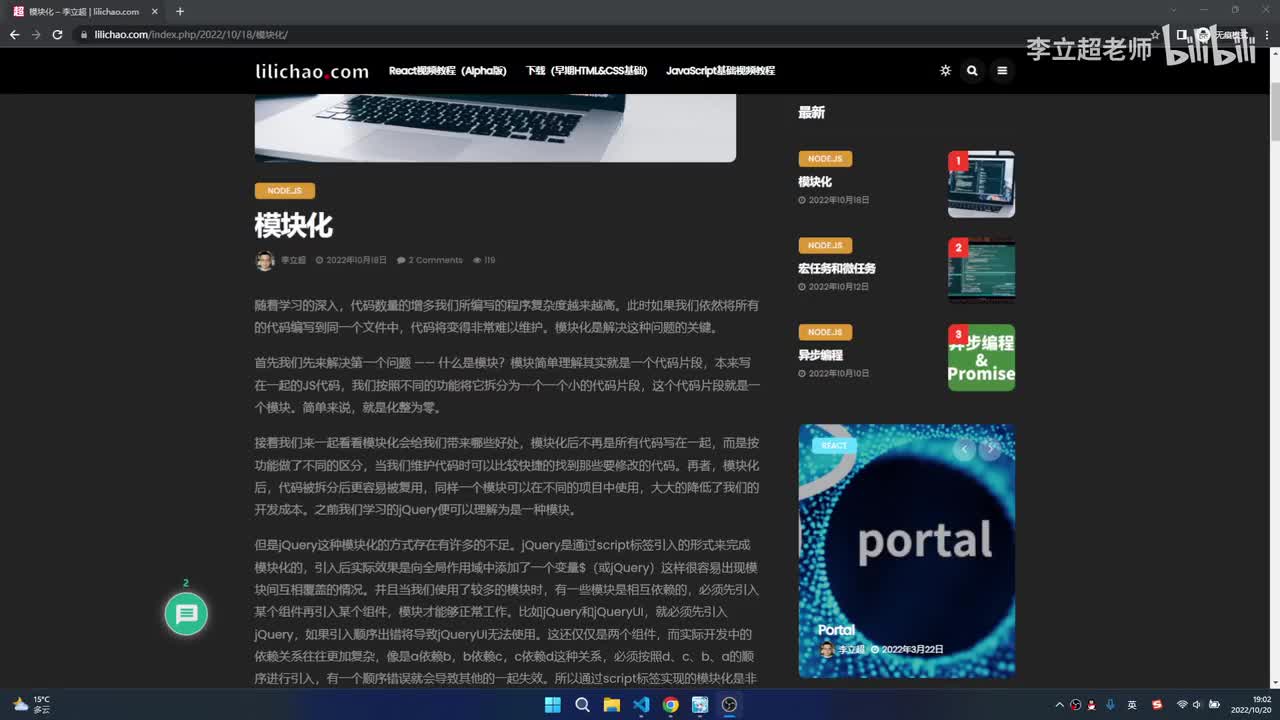Open the hamburger menu in site header
The width and height of the screenshot is (1280, 720).
click(x=1002, y=71)
